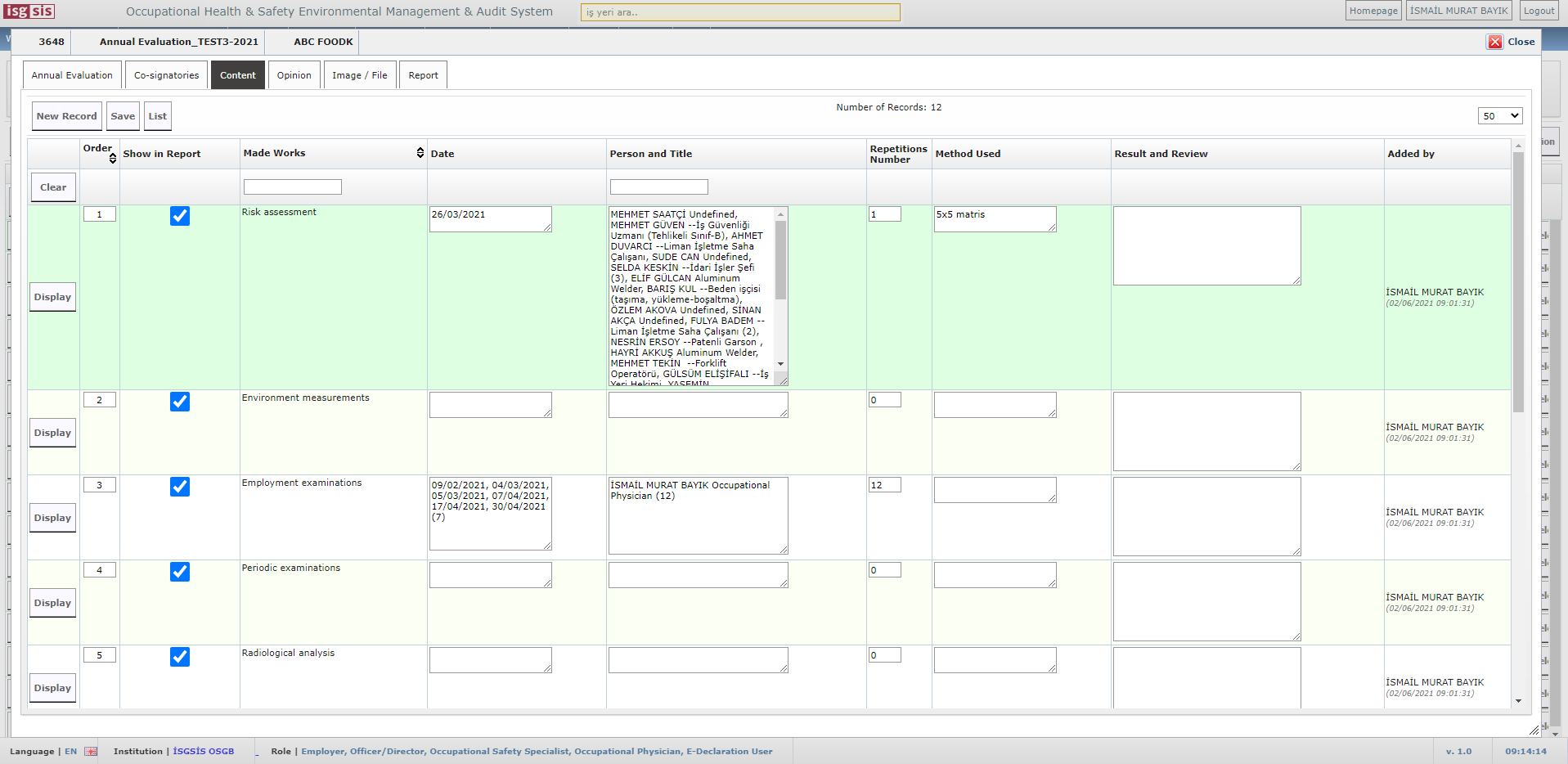Sort by Order column arrows
Screen dimensions: 1568x764
113,158
